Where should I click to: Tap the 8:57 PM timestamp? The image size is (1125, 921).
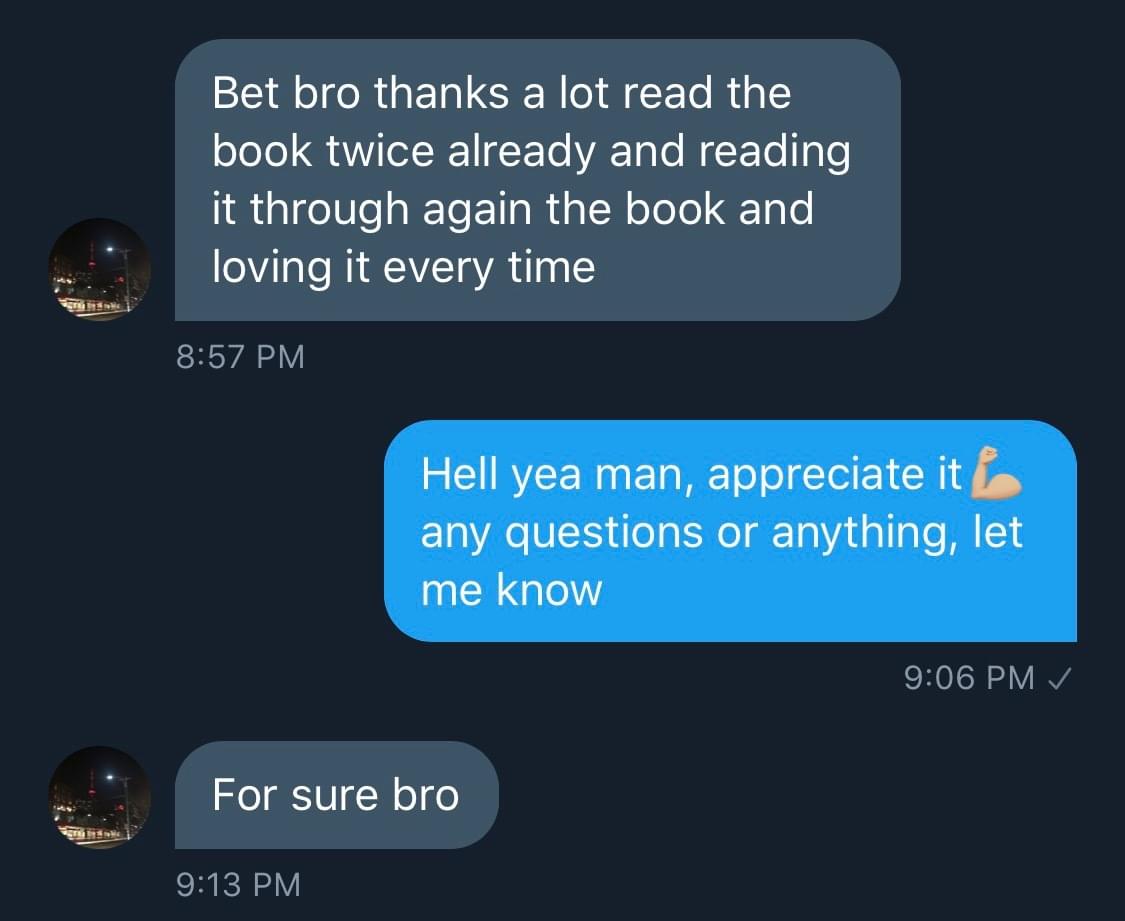click(240, 356)
